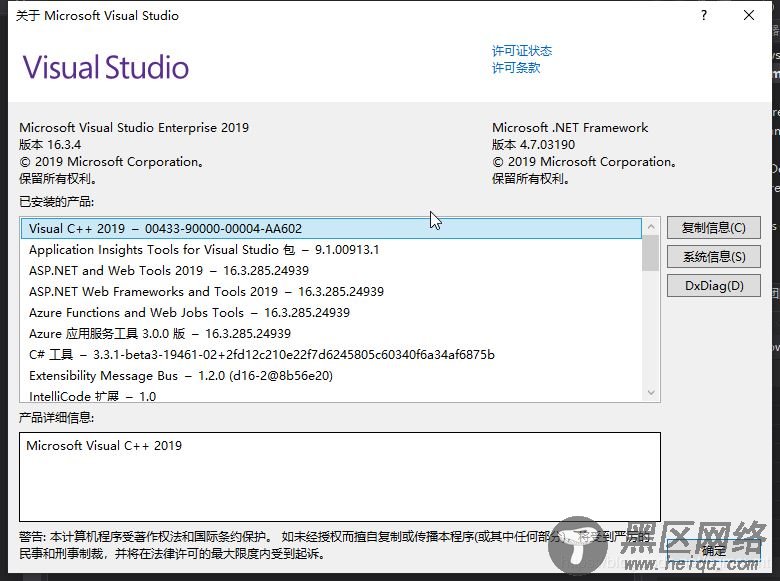Image resolution: width=780 pixels, height=581 pixels.
Task: Click Microsoft Visual Studio Enterprise 2019 text
Action: pos(134,128)
